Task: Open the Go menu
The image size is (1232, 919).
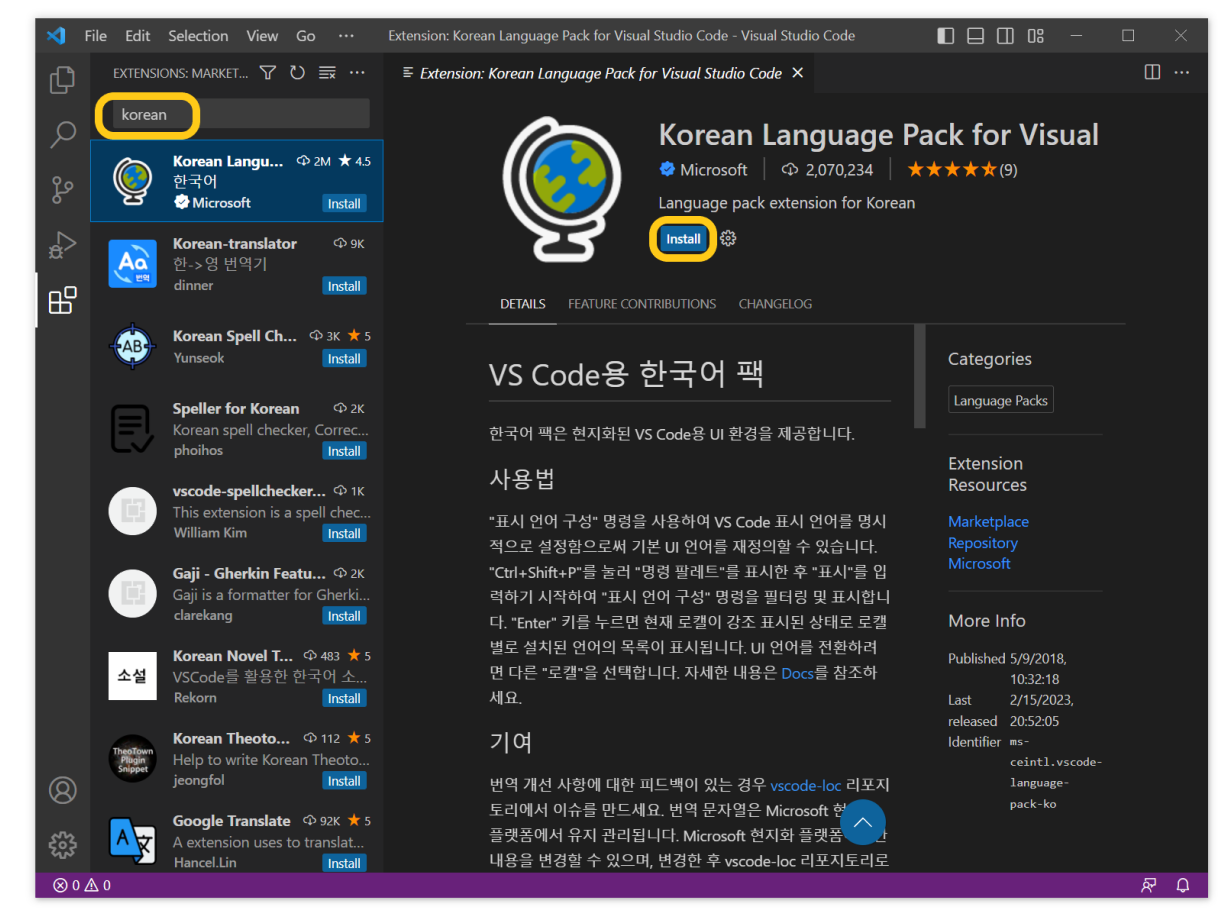Action: click(306, 36)
